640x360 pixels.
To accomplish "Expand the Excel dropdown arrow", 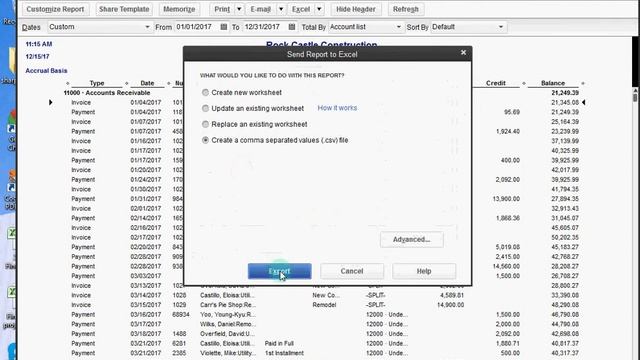I will pos(319,9).
